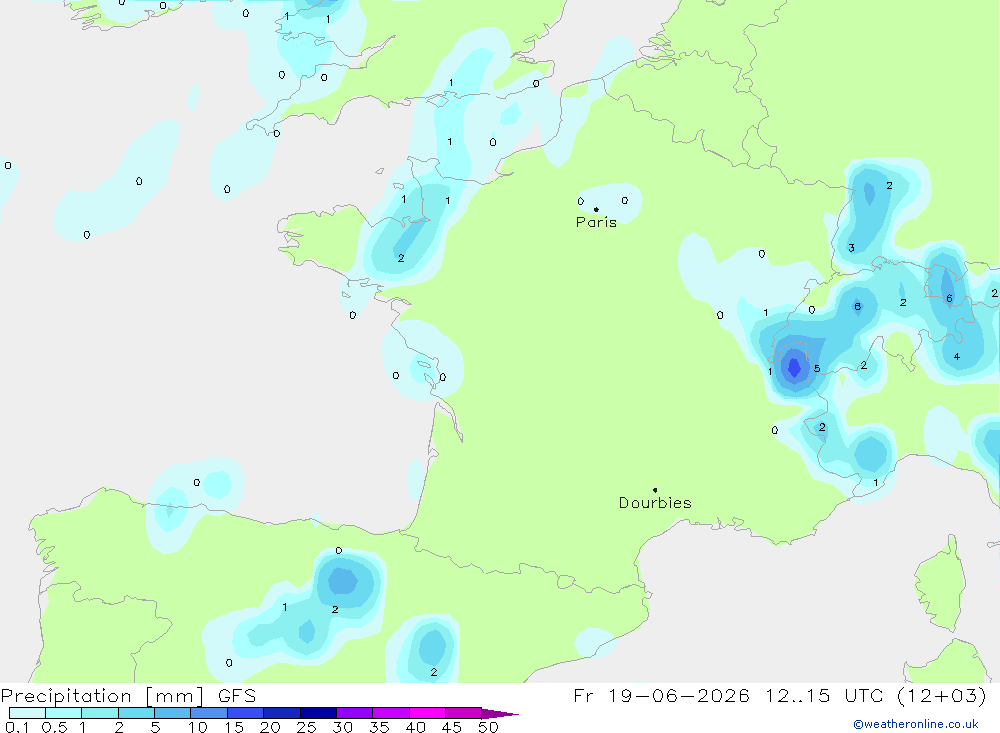The height and width of the screenshot is (733, 1000).
Task: Choose the 20–25 mm dark blue swatch
Action: point(282,713)
